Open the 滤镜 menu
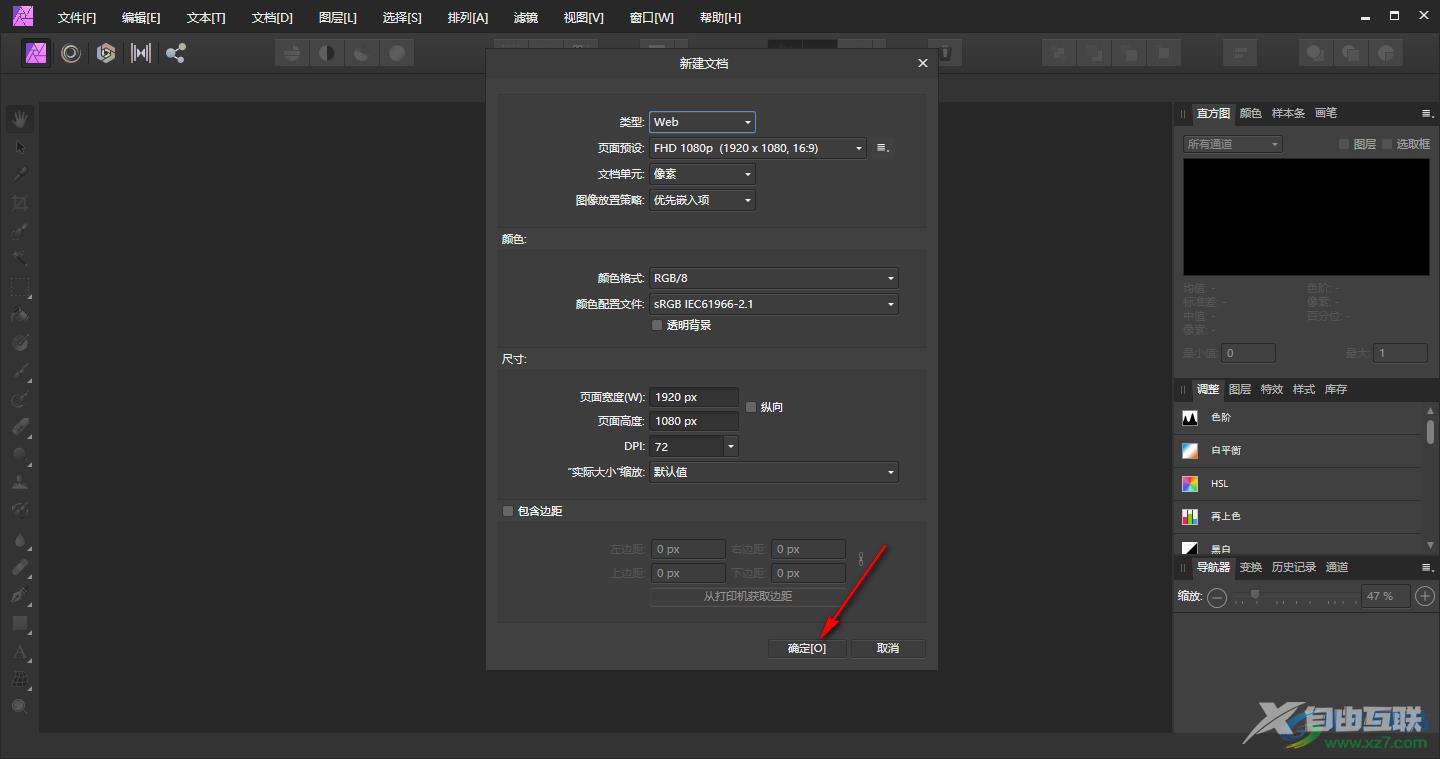This screenshot has width=1440, height=759. (x=526, y=18)
